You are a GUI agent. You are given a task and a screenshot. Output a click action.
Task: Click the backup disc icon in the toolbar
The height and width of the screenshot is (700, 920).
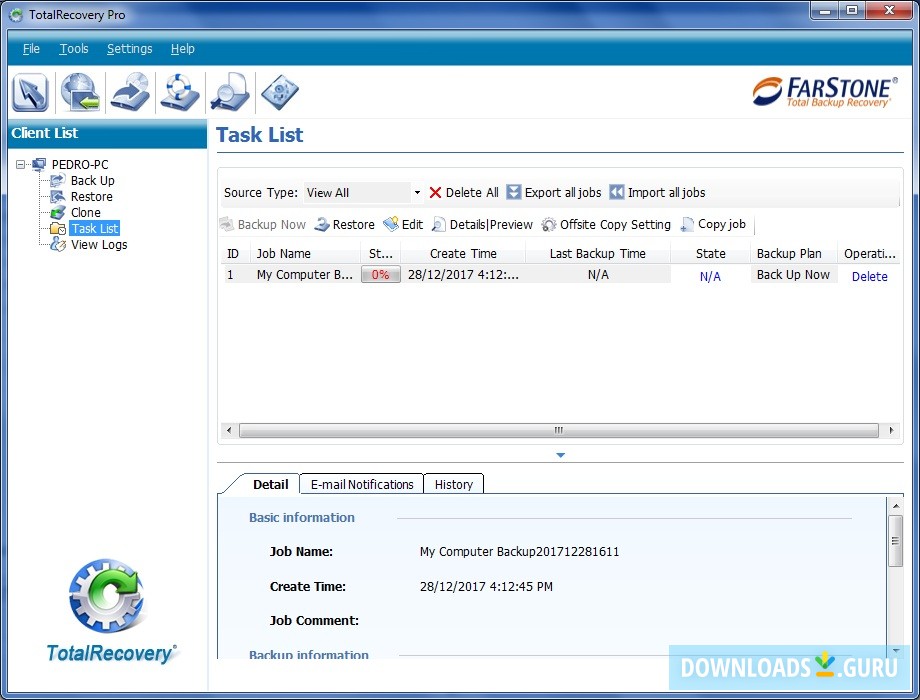point(129,92)
